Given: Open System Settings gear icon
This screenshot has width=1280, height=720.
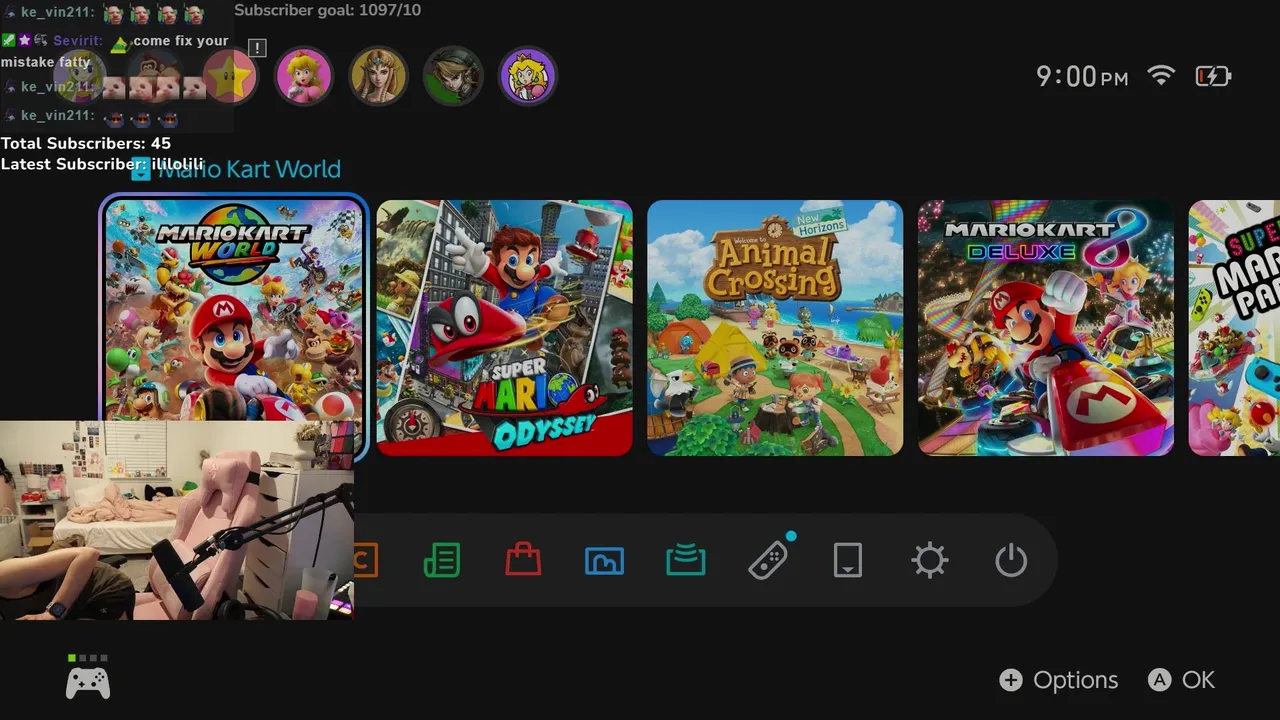Looking at the screenshot, I should point(930,561).
